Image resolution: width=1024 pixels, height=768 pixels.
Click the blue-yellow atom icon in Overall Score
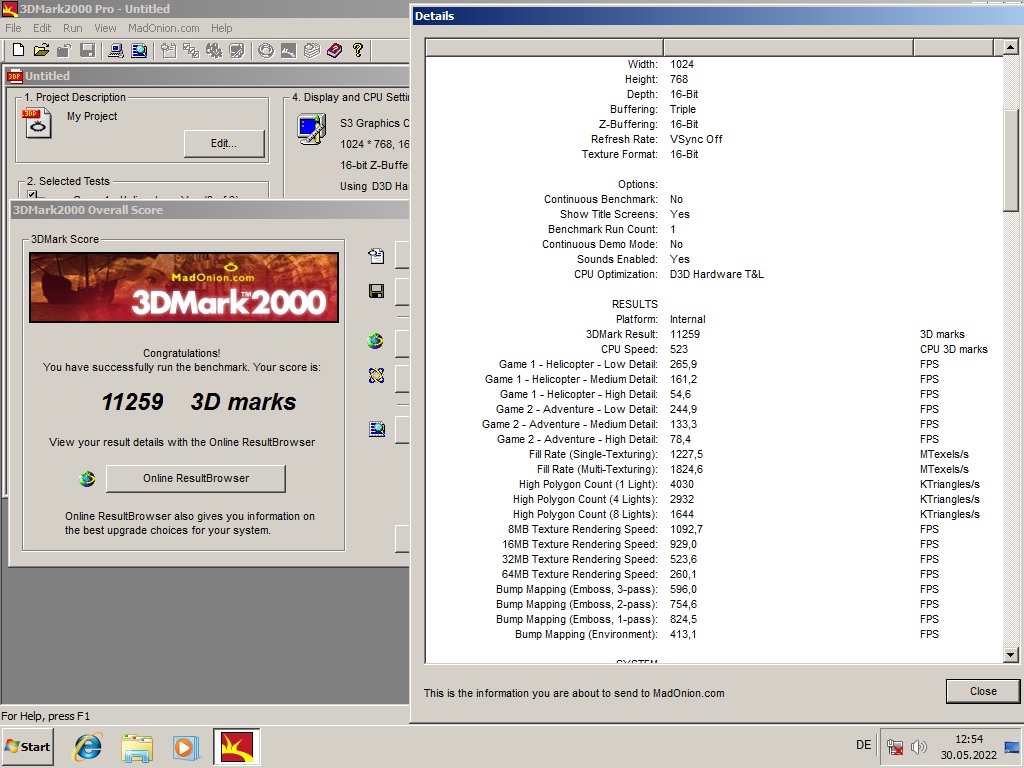(376, 375)
